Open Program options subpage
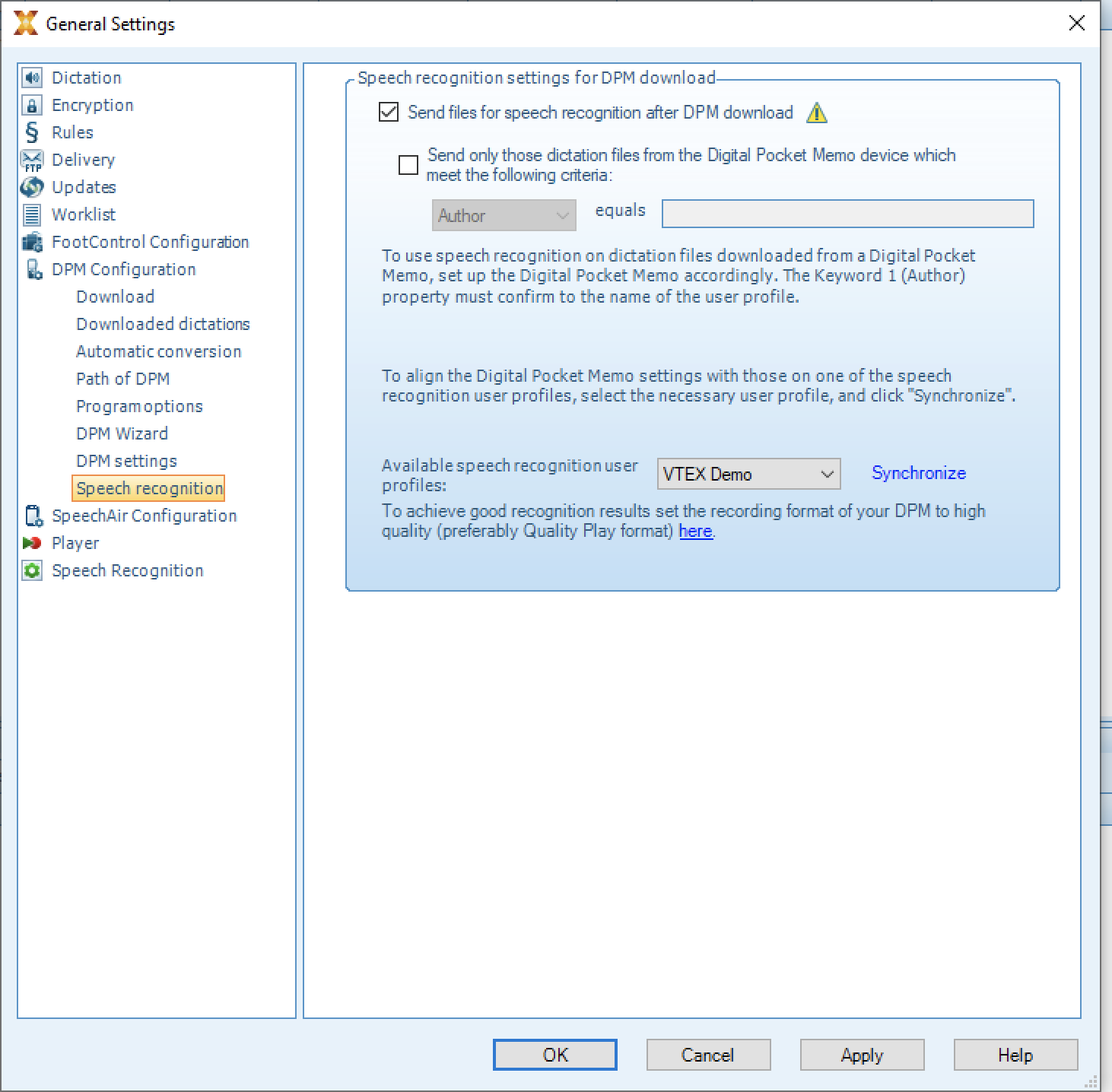 [139, 406]
